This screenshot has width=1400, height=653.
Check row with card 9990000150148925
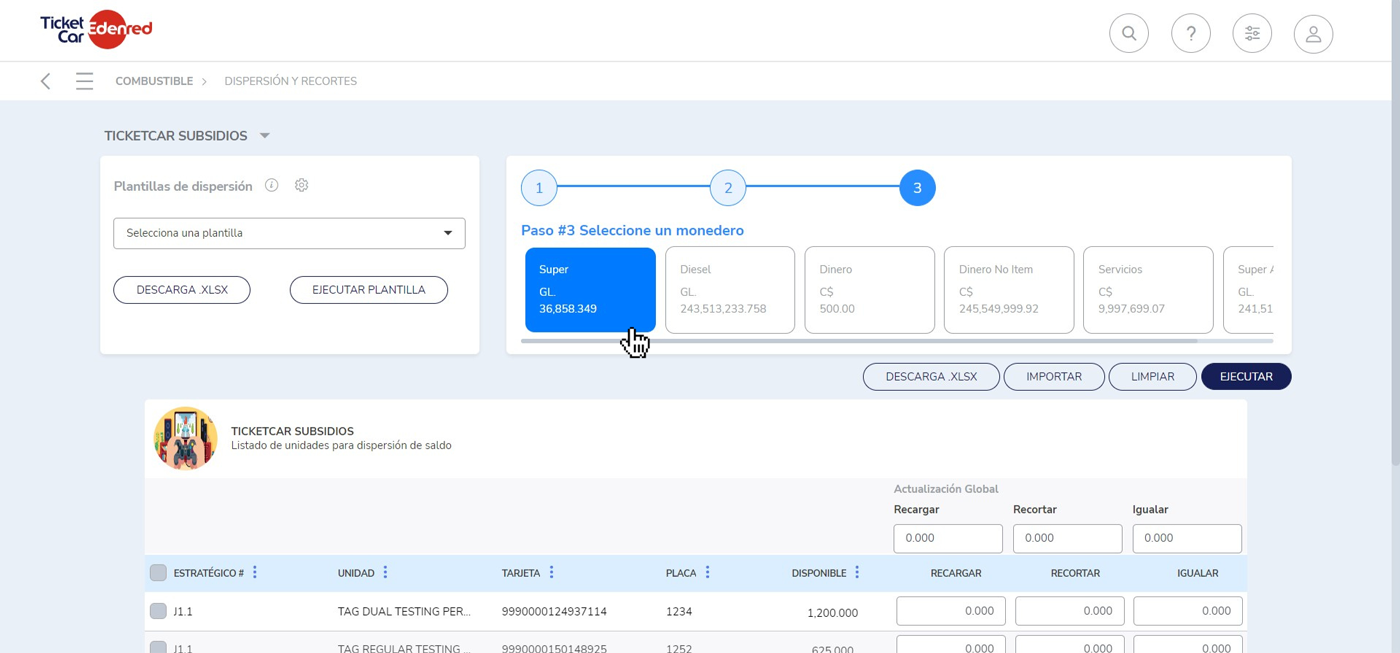158,647
